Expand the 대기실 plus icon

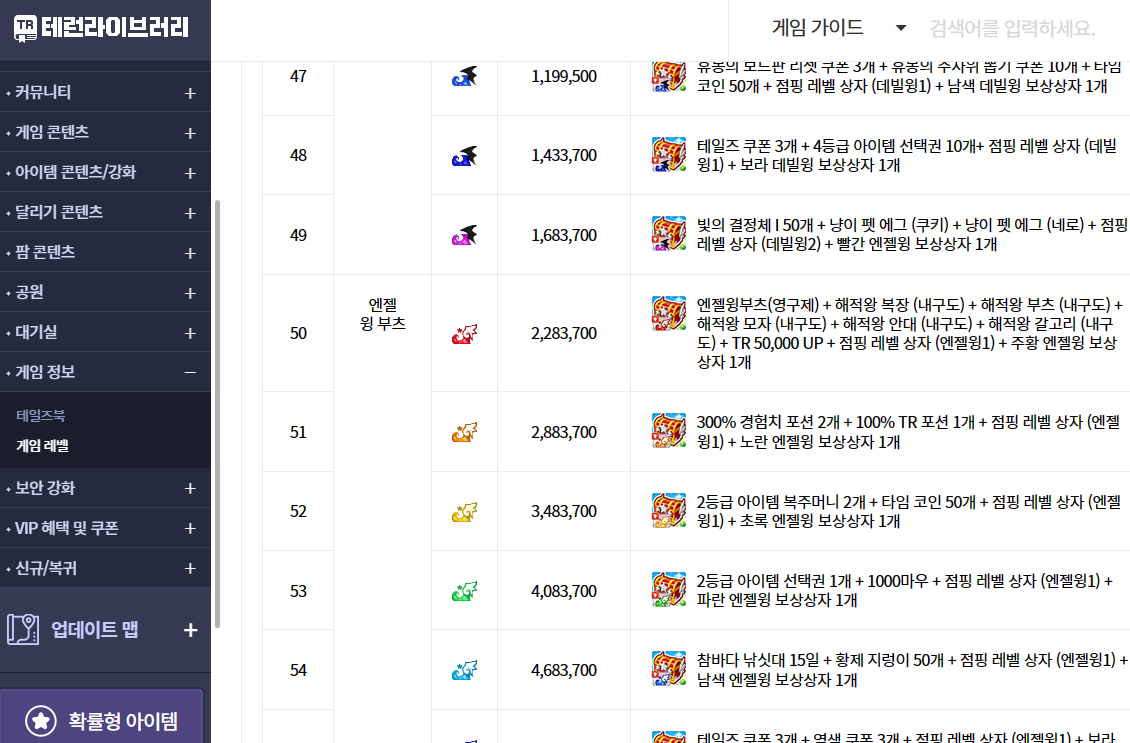coord(190,333)
